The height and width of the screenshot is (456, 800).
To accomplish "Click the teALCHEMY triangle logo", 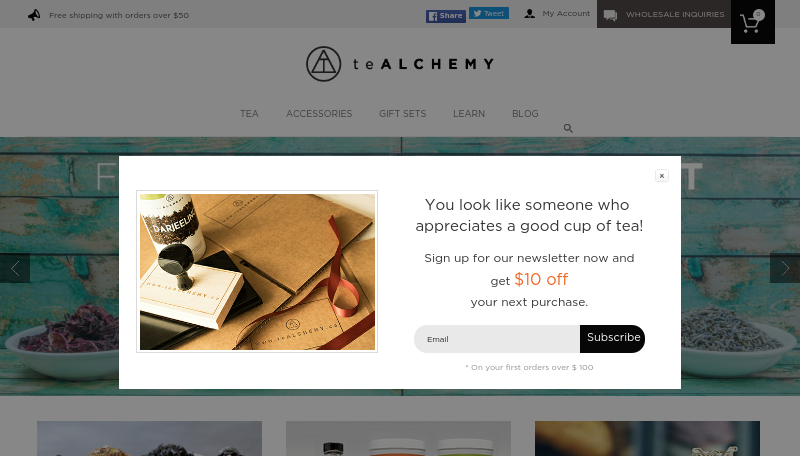I will [x=323, y=64].
